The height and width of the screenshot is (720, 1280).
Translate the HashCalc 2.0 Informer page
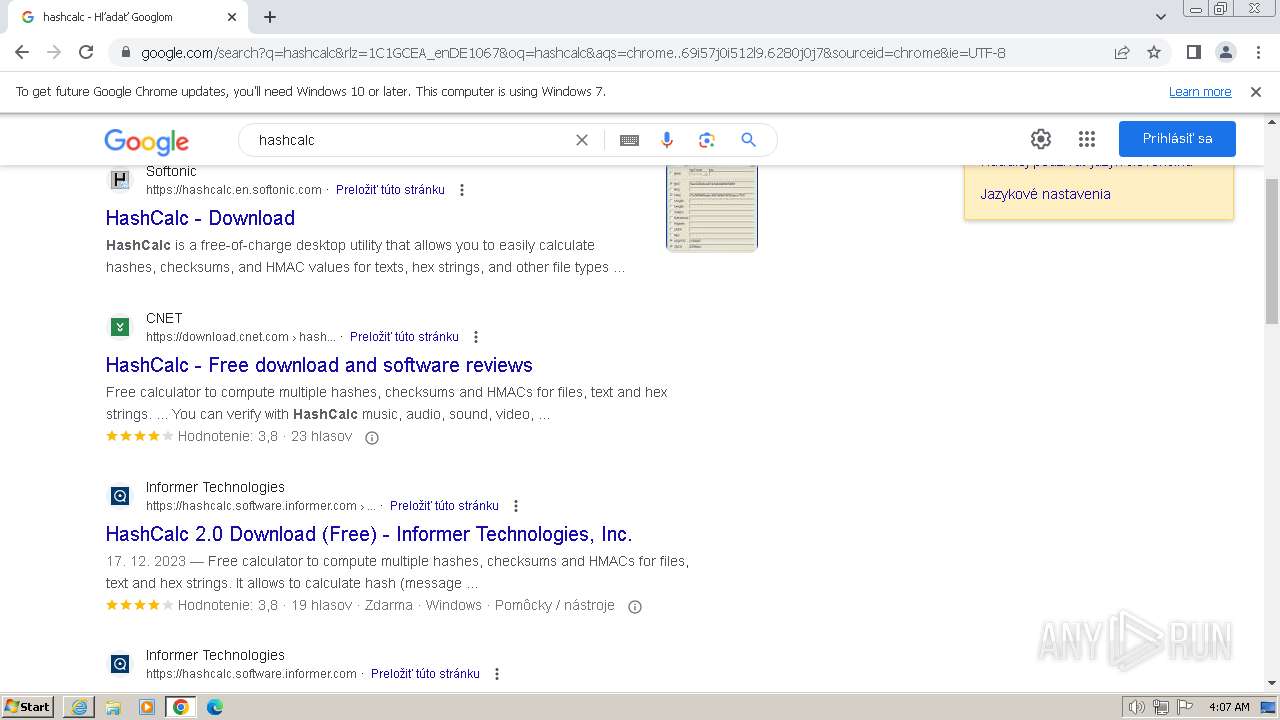click(444, 506)
